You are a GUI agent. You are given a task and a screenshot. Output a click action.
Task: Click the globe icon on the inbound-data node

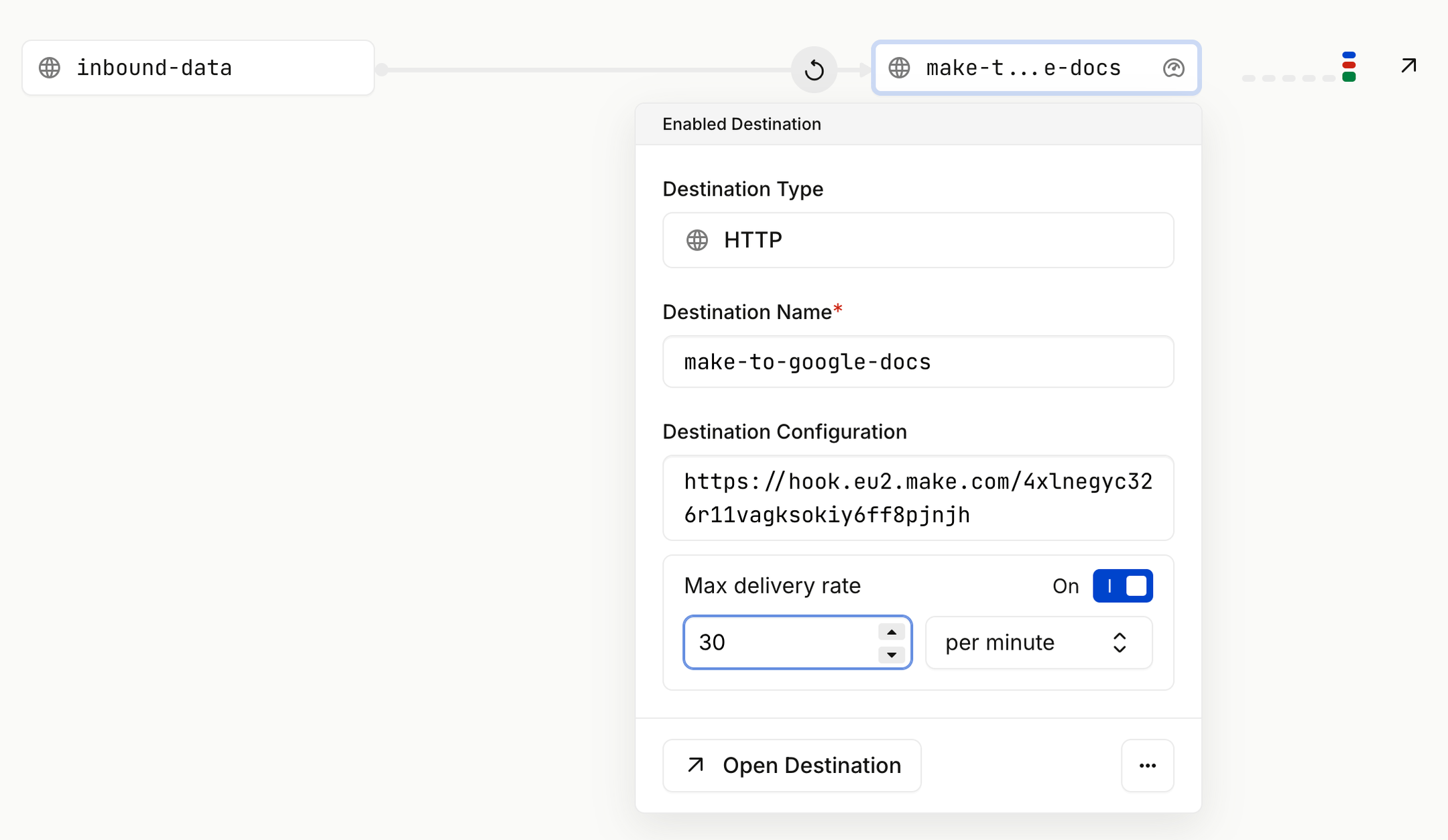click(x=50, y=67)
